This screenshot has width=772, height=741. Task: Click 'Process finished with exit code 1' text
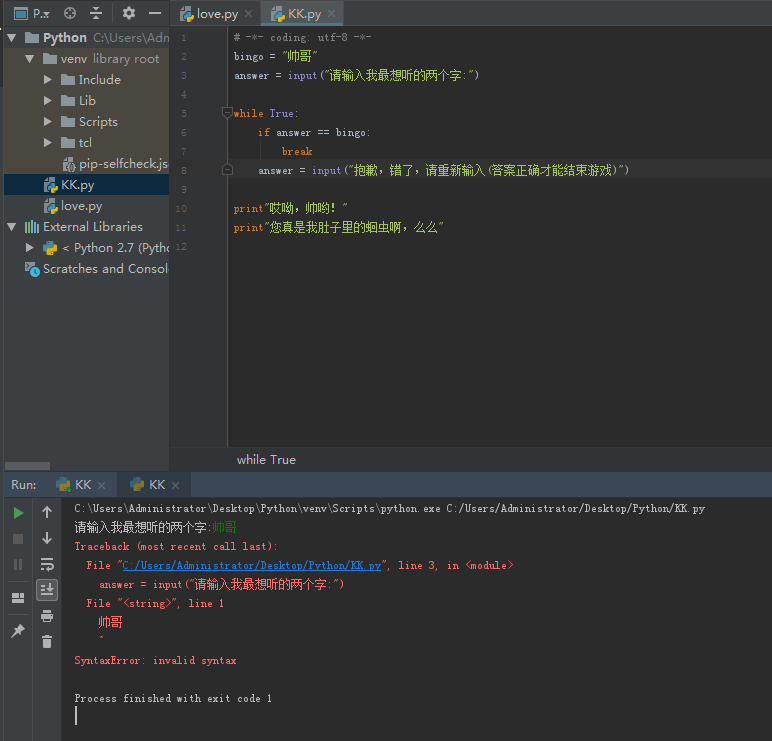pyautogui.click(x=173, y=699)
